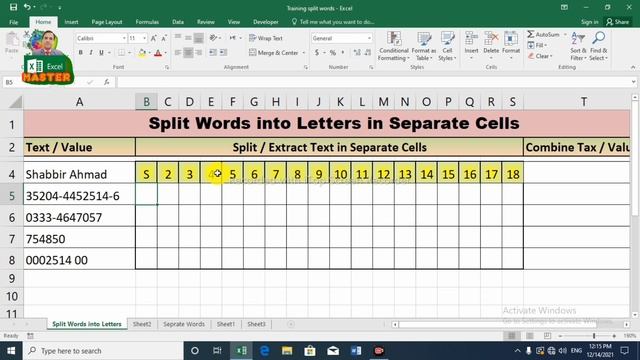Image resolution: width=640 pixels, height=360 pixels.
Task: Open File Explorer from the taskbar
Action: pyautogui.click(x=287, y=351)
